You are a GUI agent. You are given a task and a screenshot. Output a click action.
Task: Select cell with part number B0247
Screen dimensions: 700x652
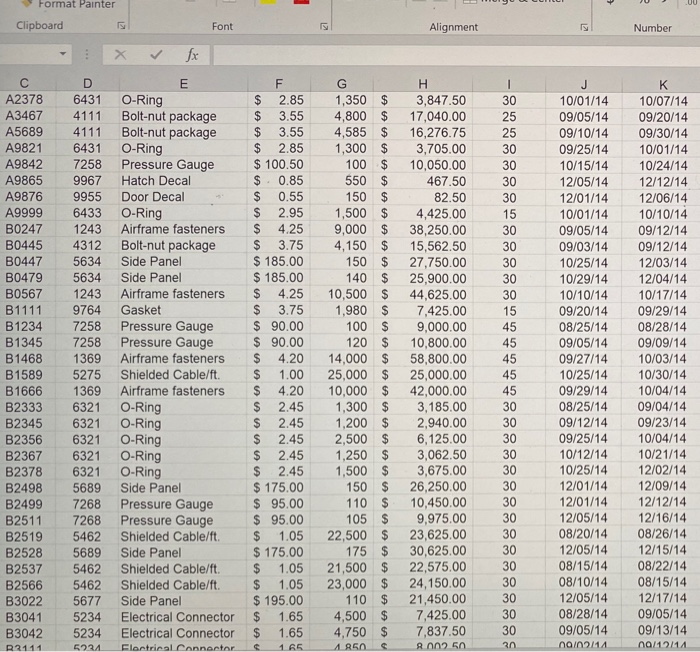pos(24,229)
